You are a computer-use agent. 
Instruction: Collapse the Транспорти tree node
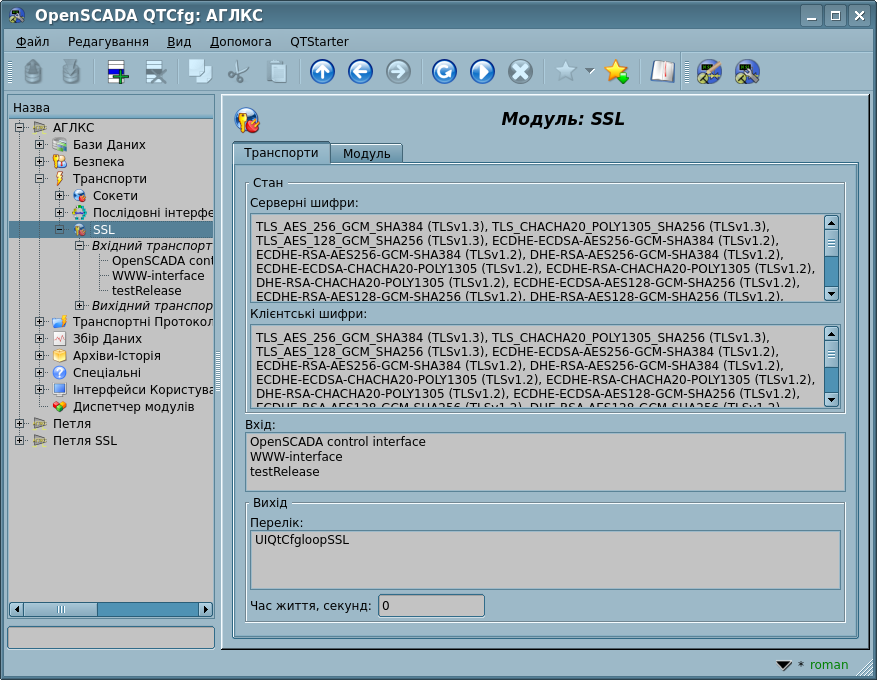40,179
